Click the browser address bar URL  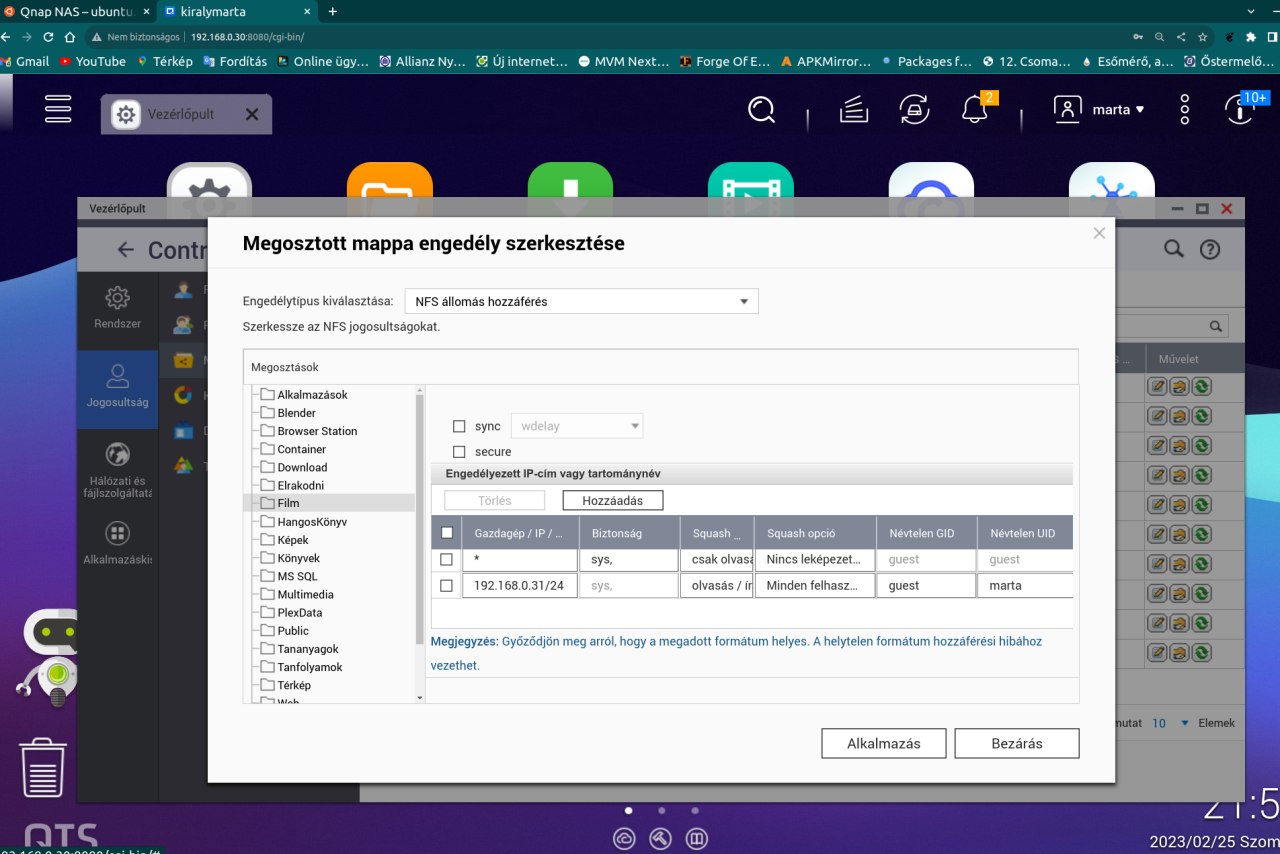(x=246, y=36)
